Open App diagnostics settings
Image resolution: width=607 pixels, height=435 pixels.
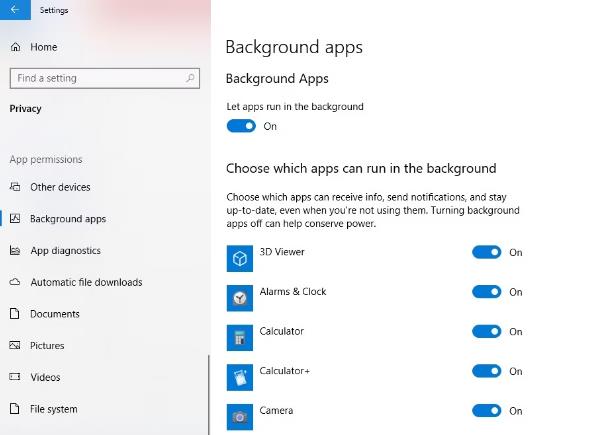coord(65,250)
